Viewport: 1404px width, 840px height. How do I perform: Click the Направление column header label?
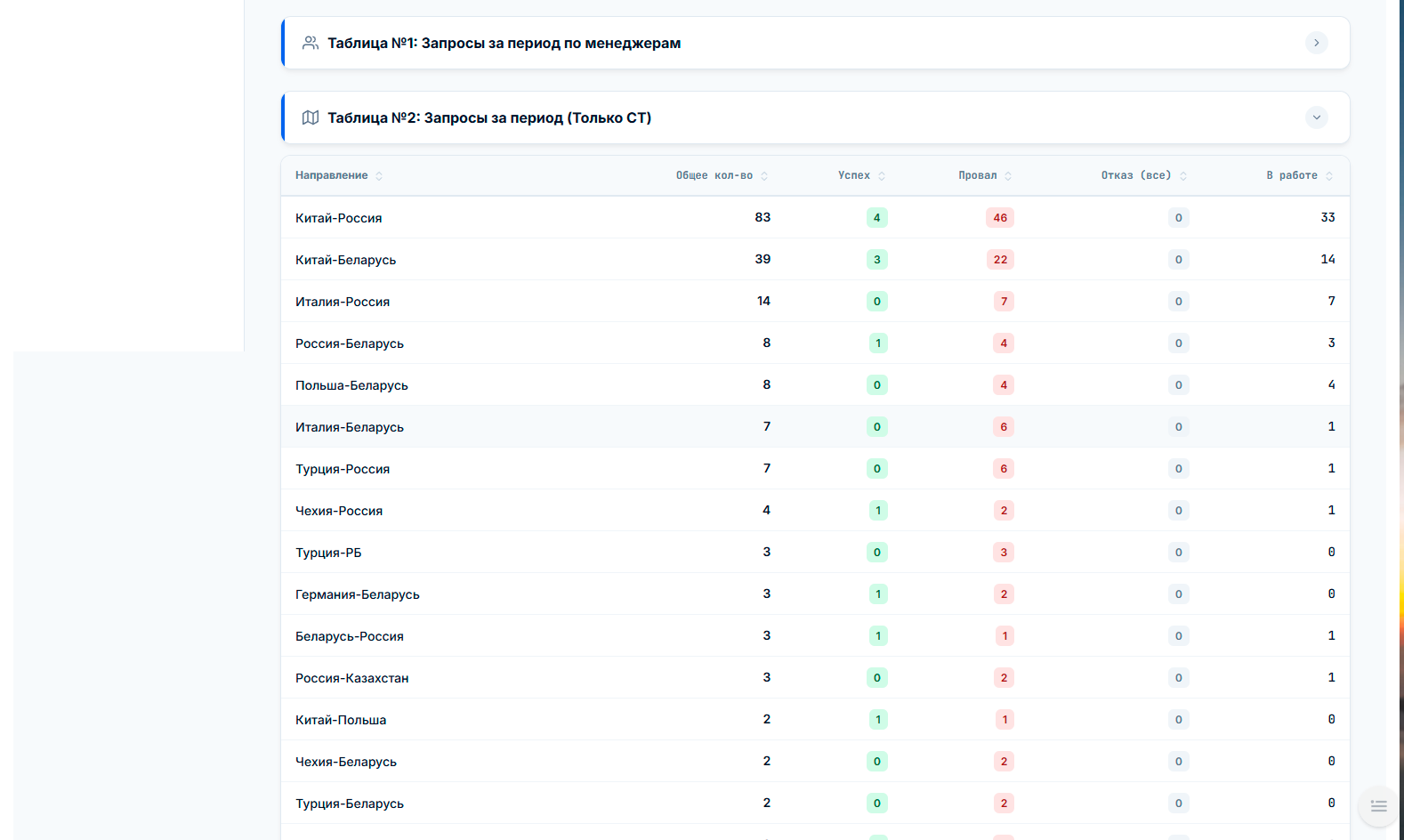coord(331,175)
